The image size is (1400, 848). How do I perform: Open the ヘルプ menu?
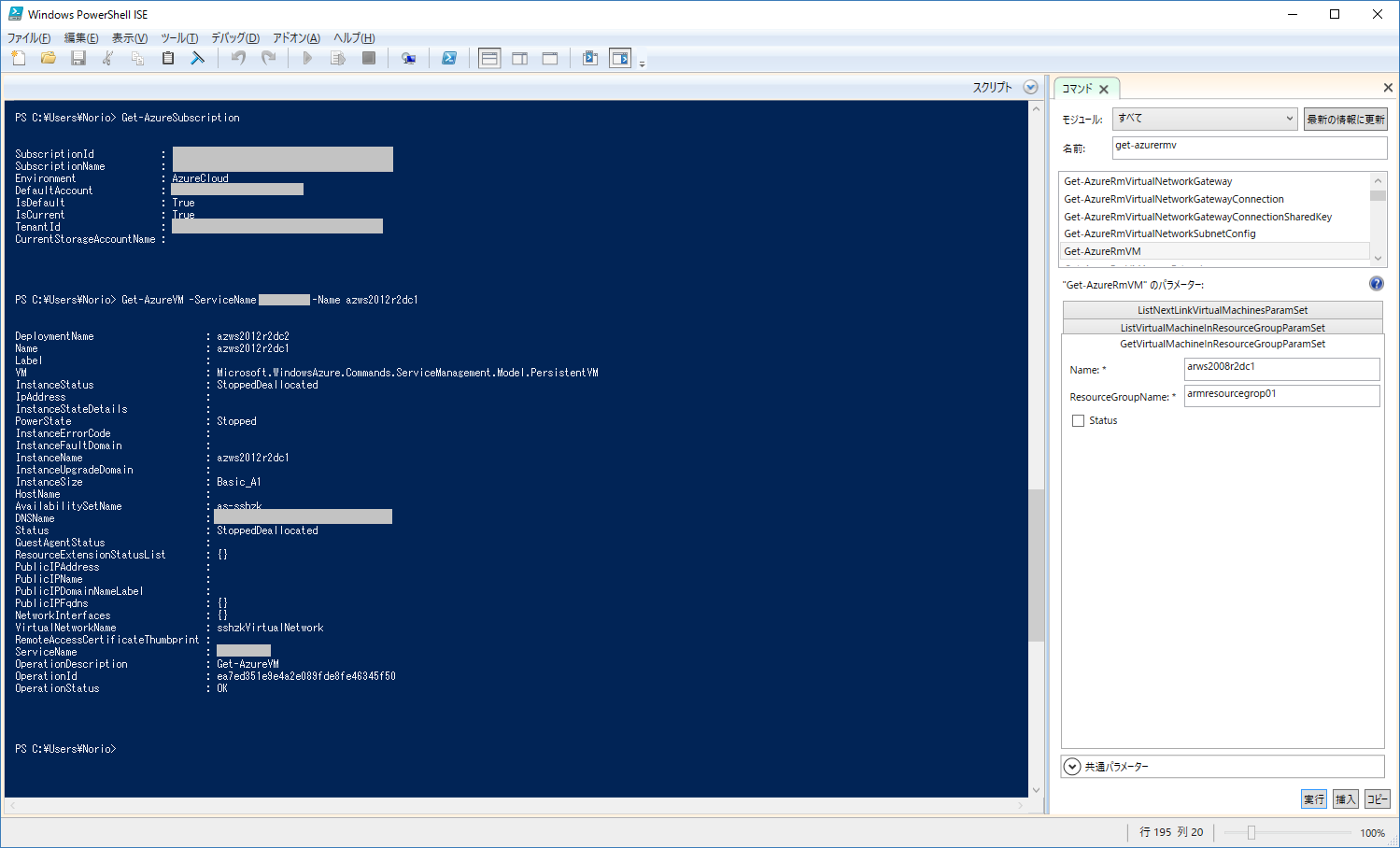point(354,38)
